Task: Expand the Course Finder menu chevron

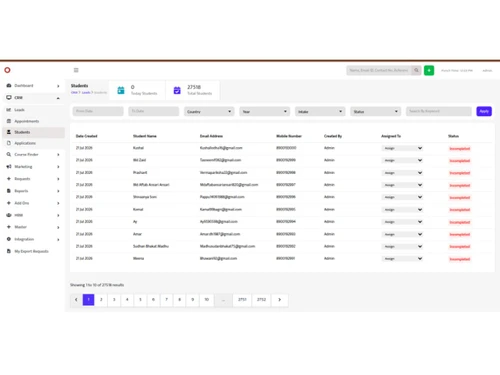Action: [58, 155]
